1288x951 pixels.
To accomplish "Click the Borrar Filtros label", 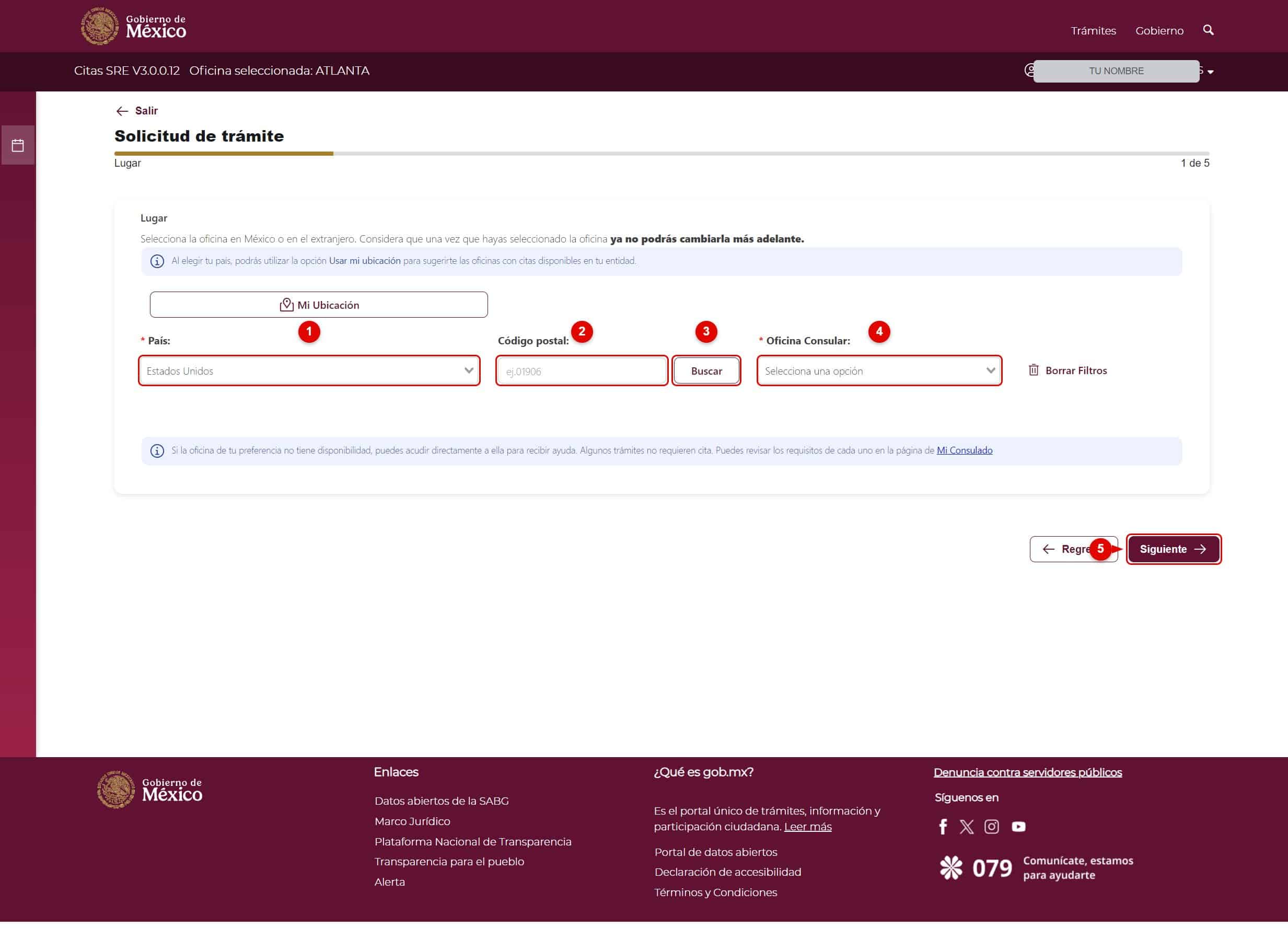I will coord(1076,370).
